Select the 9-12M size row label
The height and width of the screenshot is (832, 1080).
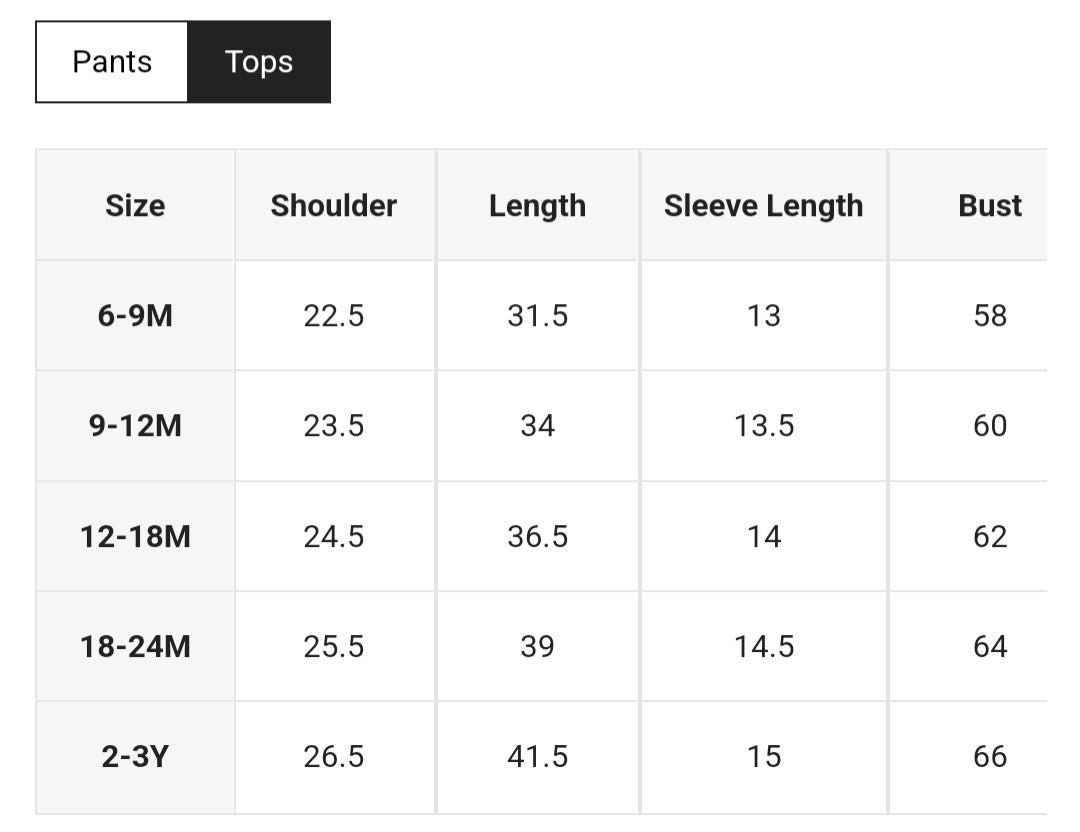[135, 426]
